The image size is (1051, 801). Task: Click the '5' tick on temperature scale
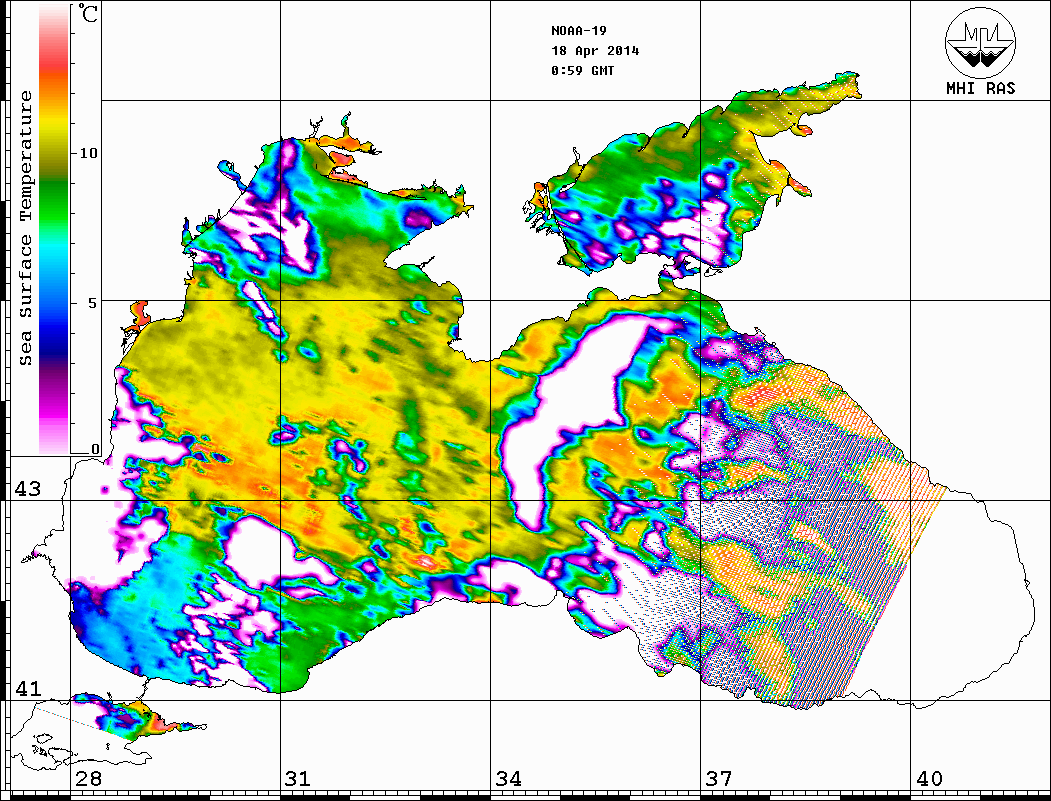(92, 302)
